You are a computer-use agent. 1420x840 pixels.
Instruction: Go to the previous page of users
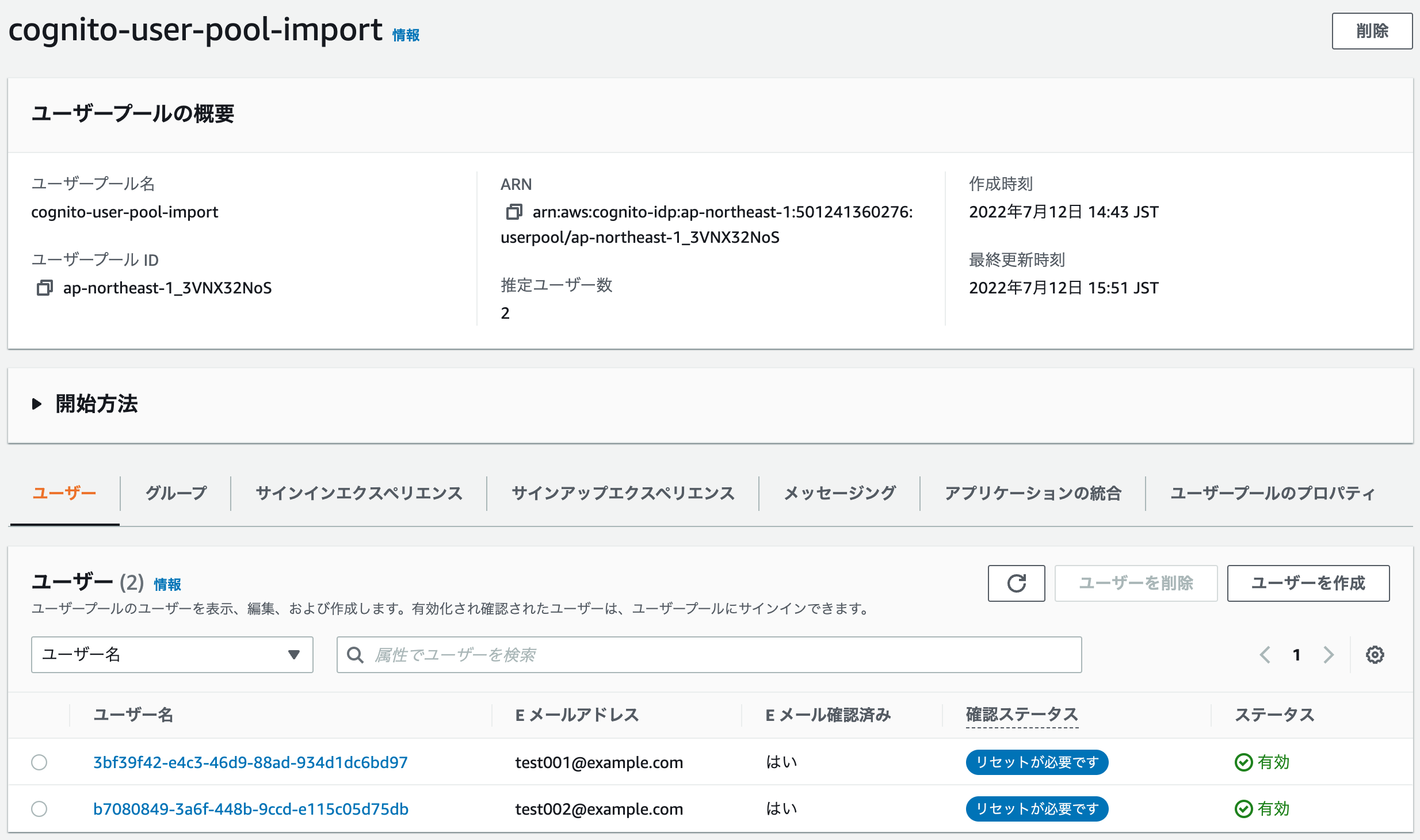coord(1264,654)
